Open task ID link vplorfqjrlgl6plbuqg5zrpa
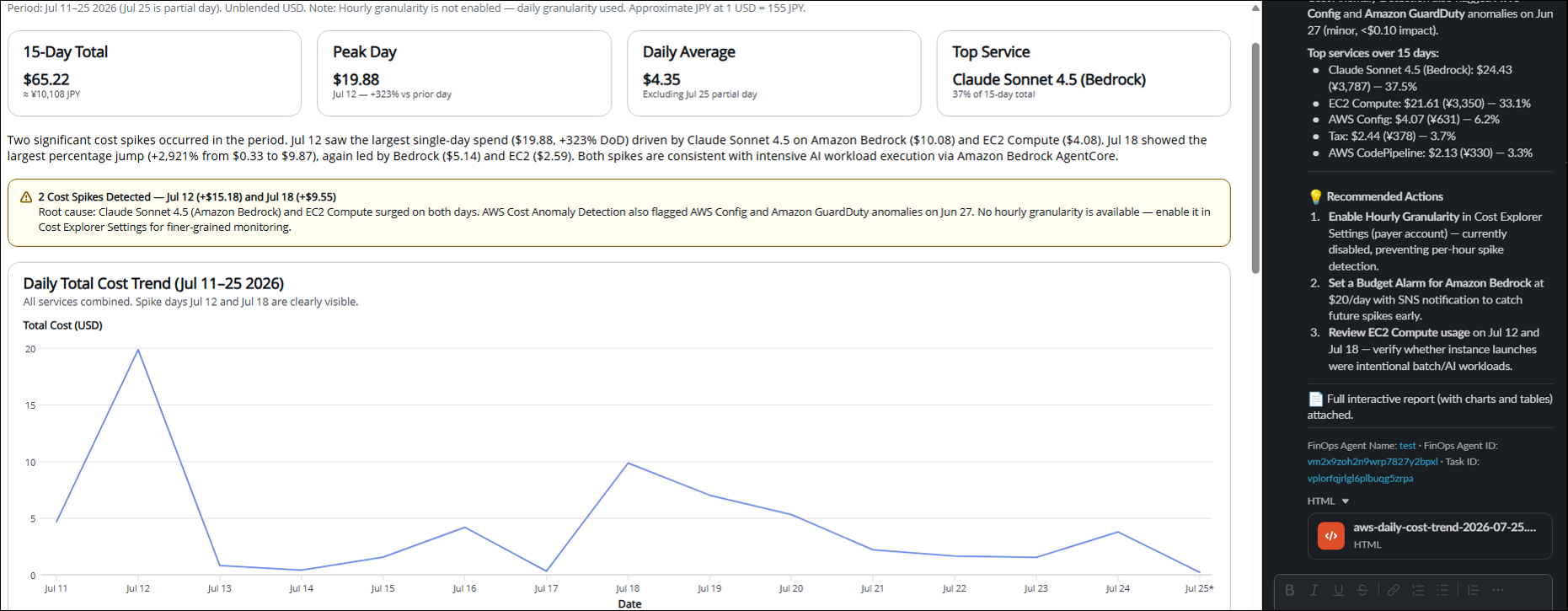The height and width of the screenshot is (611, 1568). point(1361,479)
